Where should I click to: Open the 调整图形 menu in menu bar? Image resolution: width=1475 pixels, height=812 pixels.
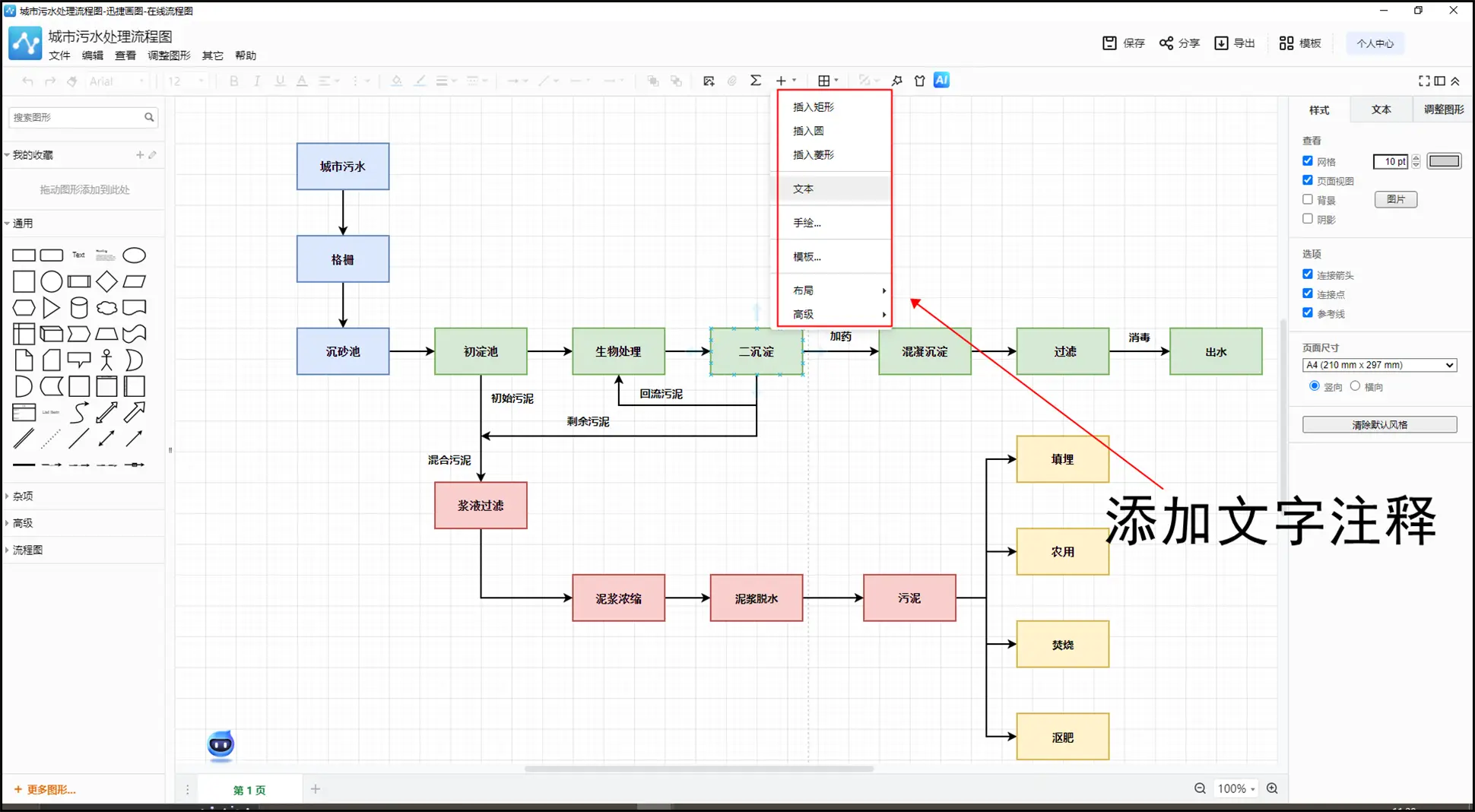click(x=169, y=56)
